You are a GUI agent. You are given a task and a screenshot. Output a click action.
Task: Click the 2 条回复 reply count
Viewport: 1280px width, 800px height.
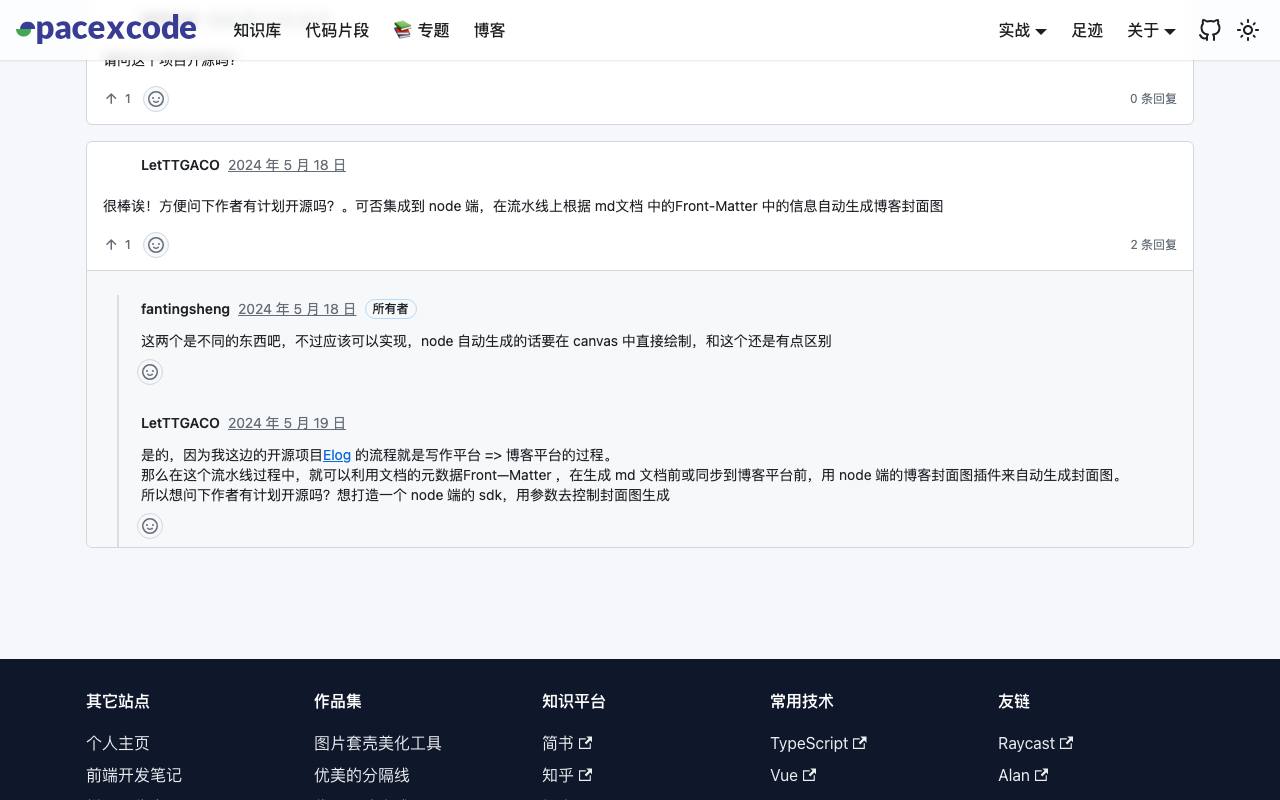coord(1153,245)
